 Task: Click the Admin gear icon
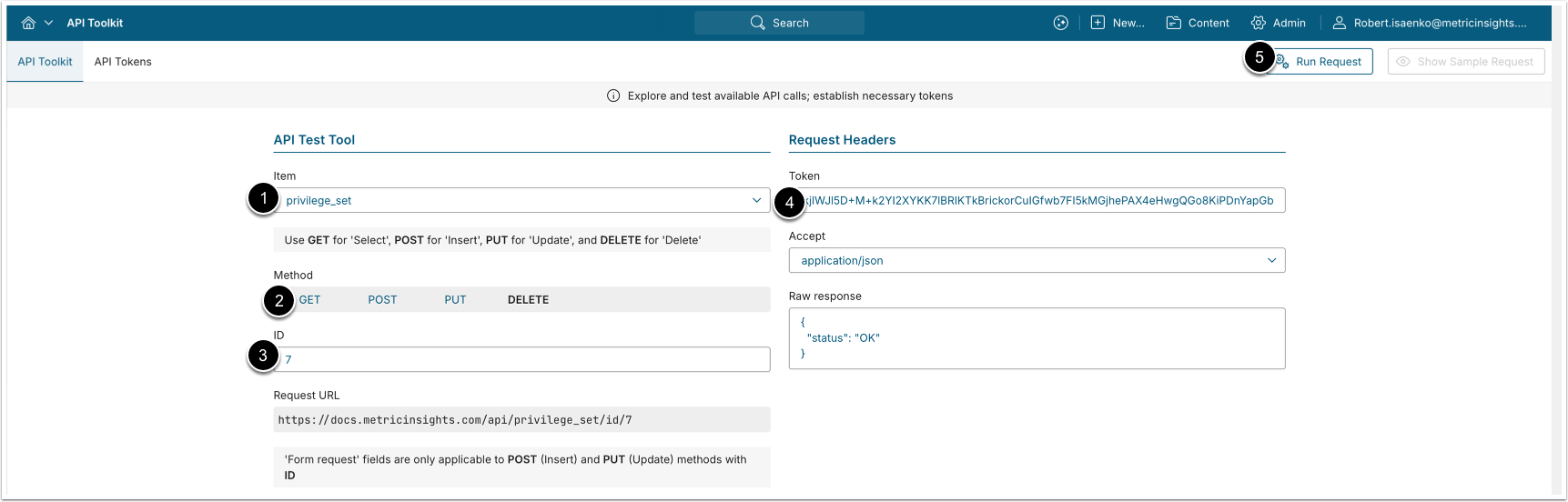pos(1259,23)
